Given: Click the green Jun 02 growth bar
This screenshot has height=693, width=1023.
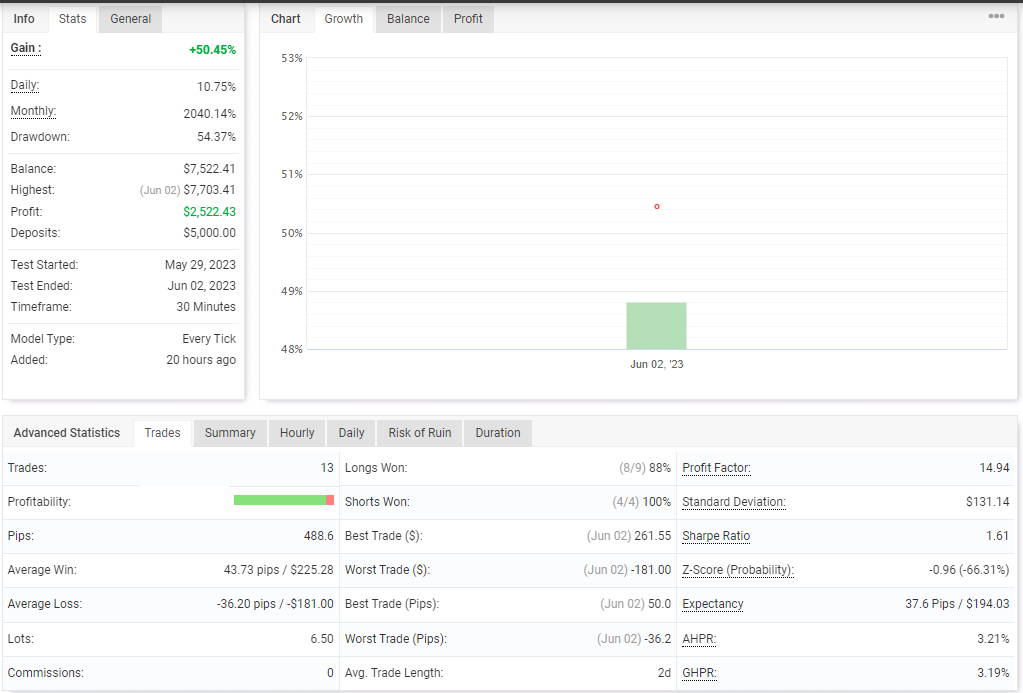Looking at the screenshot, I should (656, 326).
